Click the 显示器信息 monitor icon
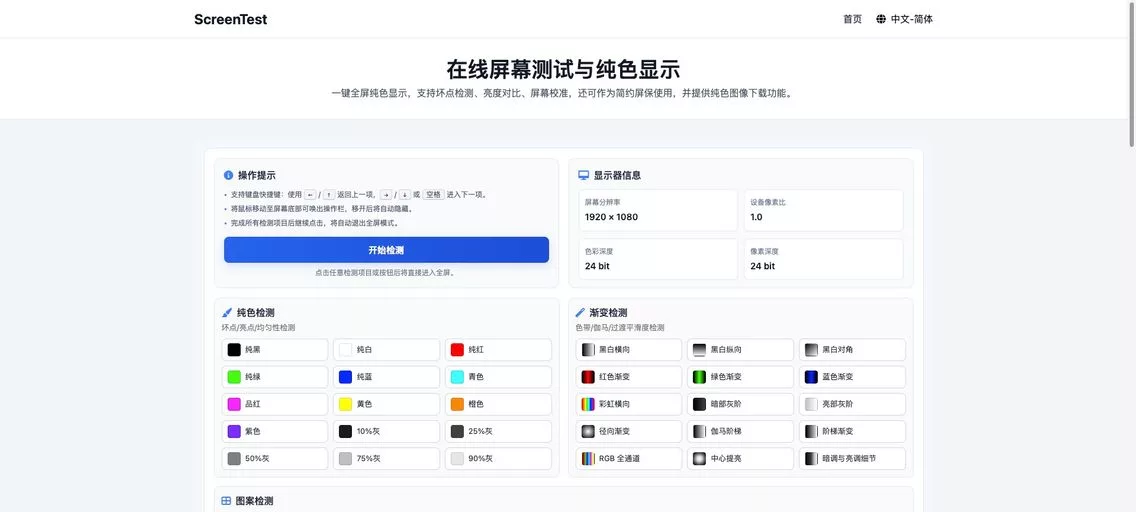 tap(583, 175)
